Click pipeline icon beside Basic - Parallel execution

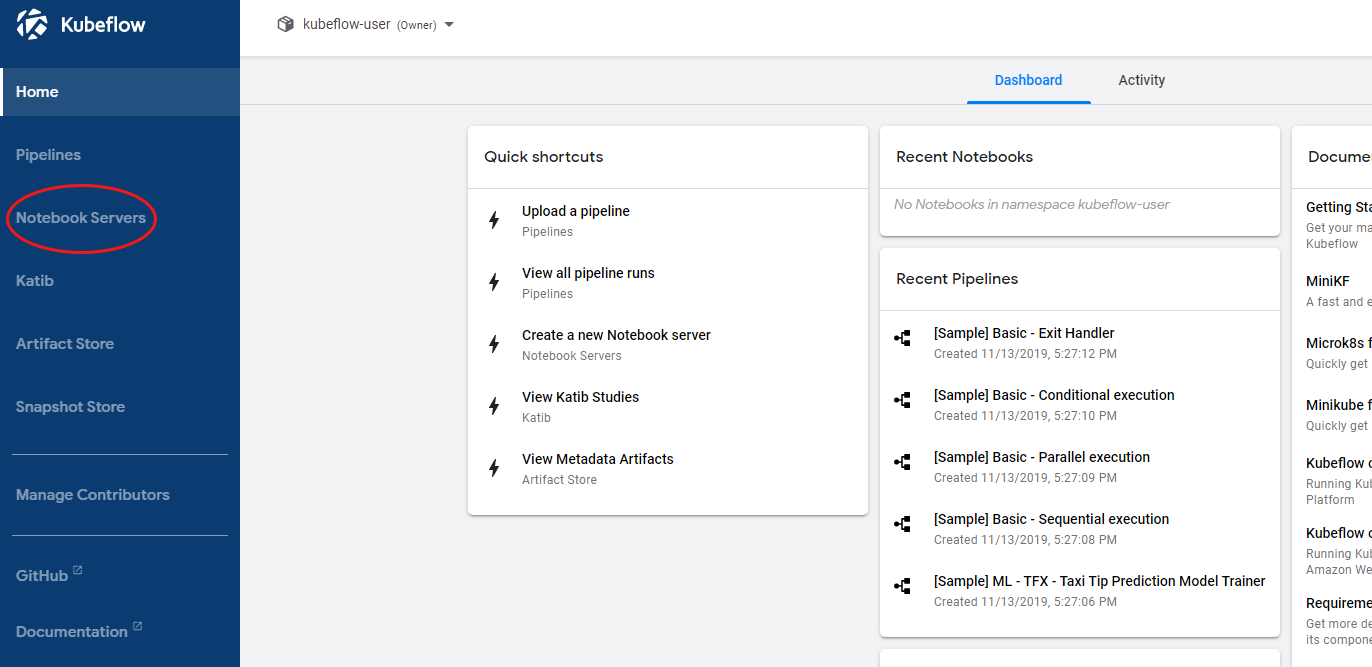point(902,463)
